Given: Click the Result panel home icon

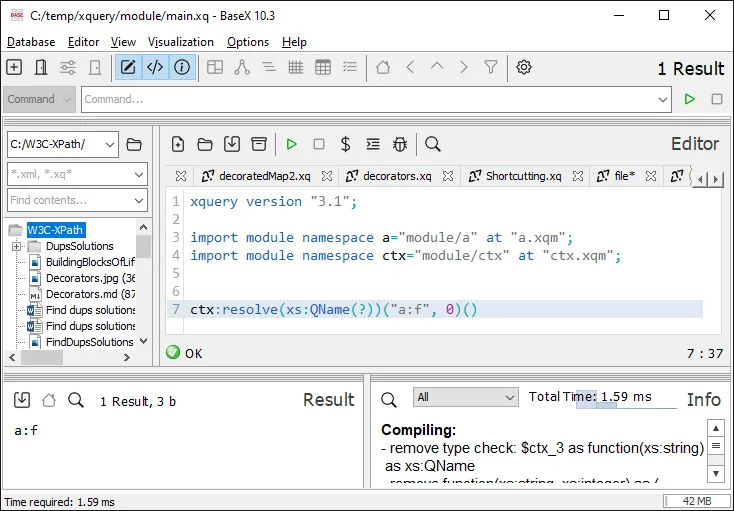Looking at the screenshot, I should pyautogui.click(x=49, y=400).
